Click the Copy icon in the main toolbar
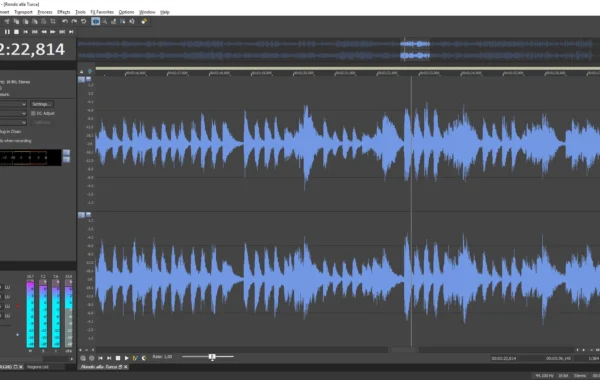600x380 pixels. [16, 21]
